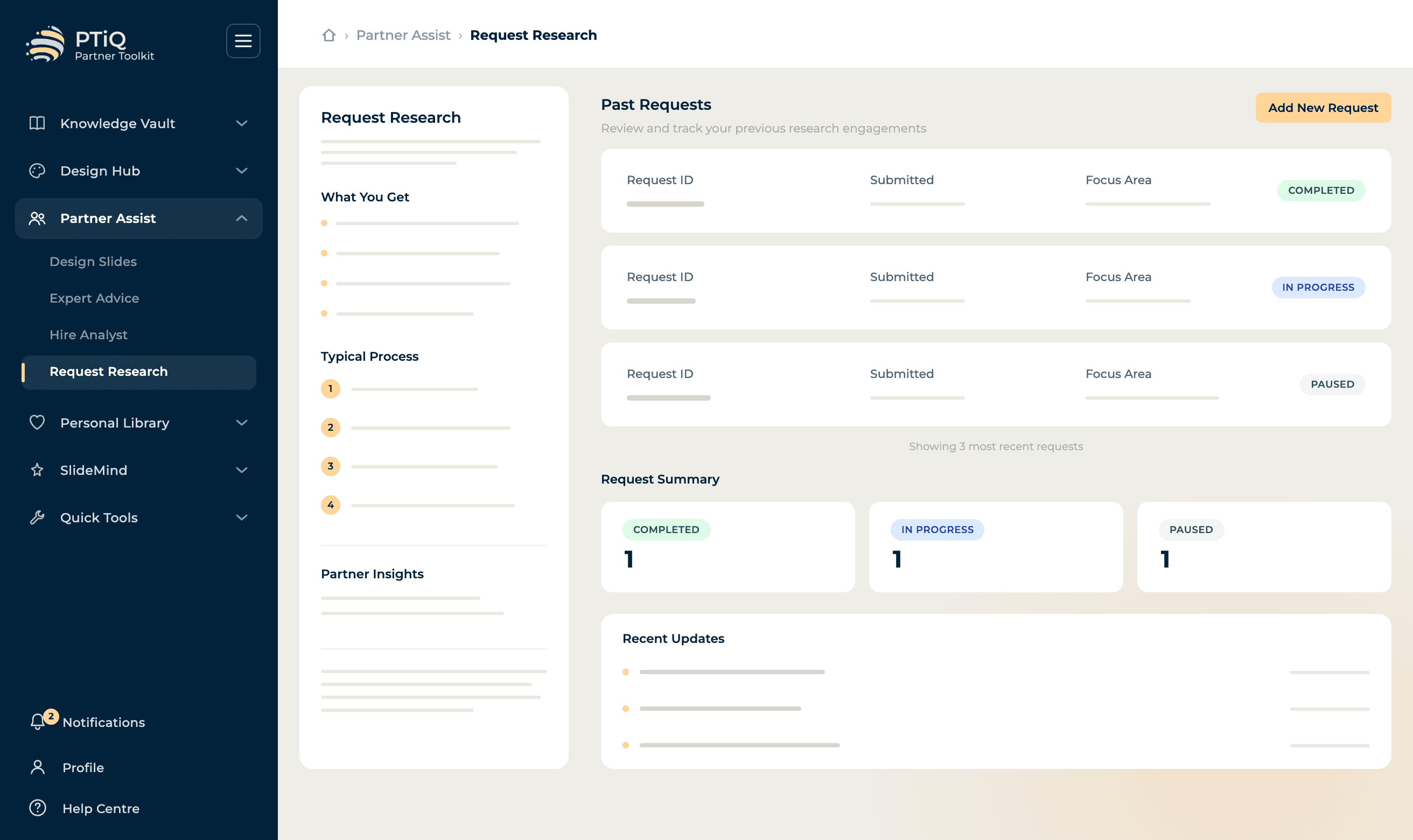Expand the Knowledge Vault chevron
This screenshot has width=1413, height=840.
pyautogui.click(x=242, y=123)
